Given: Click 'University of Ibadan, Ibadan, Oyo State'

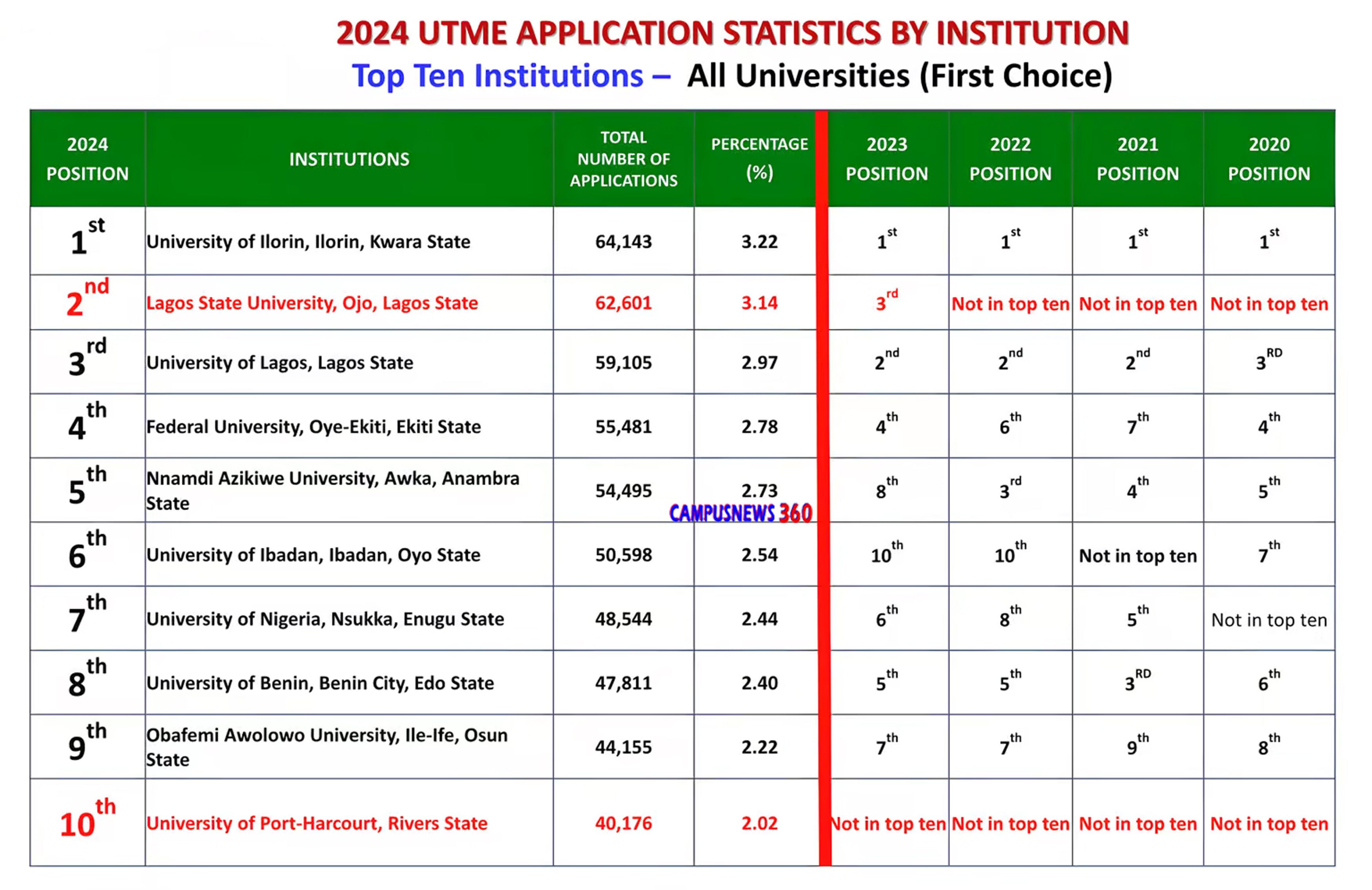Looking at the screenshot, I should tap(313, 555).
